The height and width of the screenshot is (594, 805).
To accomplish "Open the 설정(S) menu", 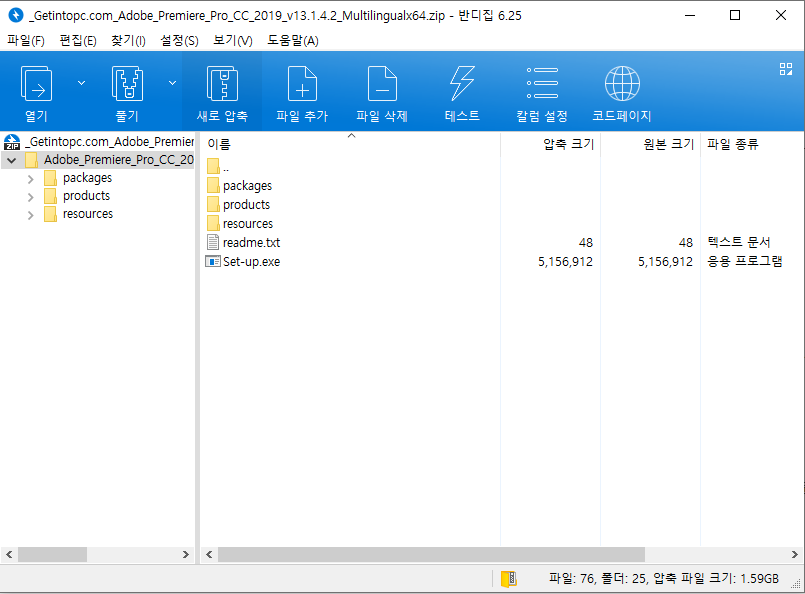I will coord(179,41).
